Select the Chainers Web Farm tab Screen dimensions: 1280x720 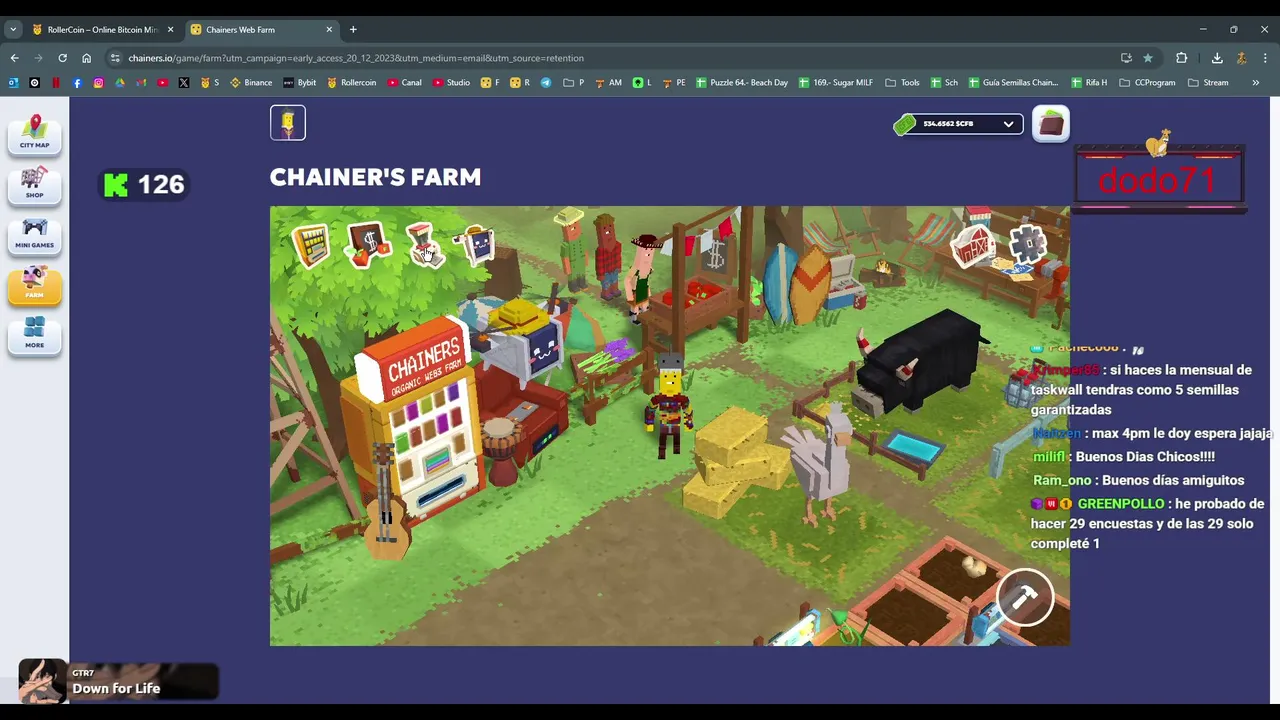pos(260,30)
